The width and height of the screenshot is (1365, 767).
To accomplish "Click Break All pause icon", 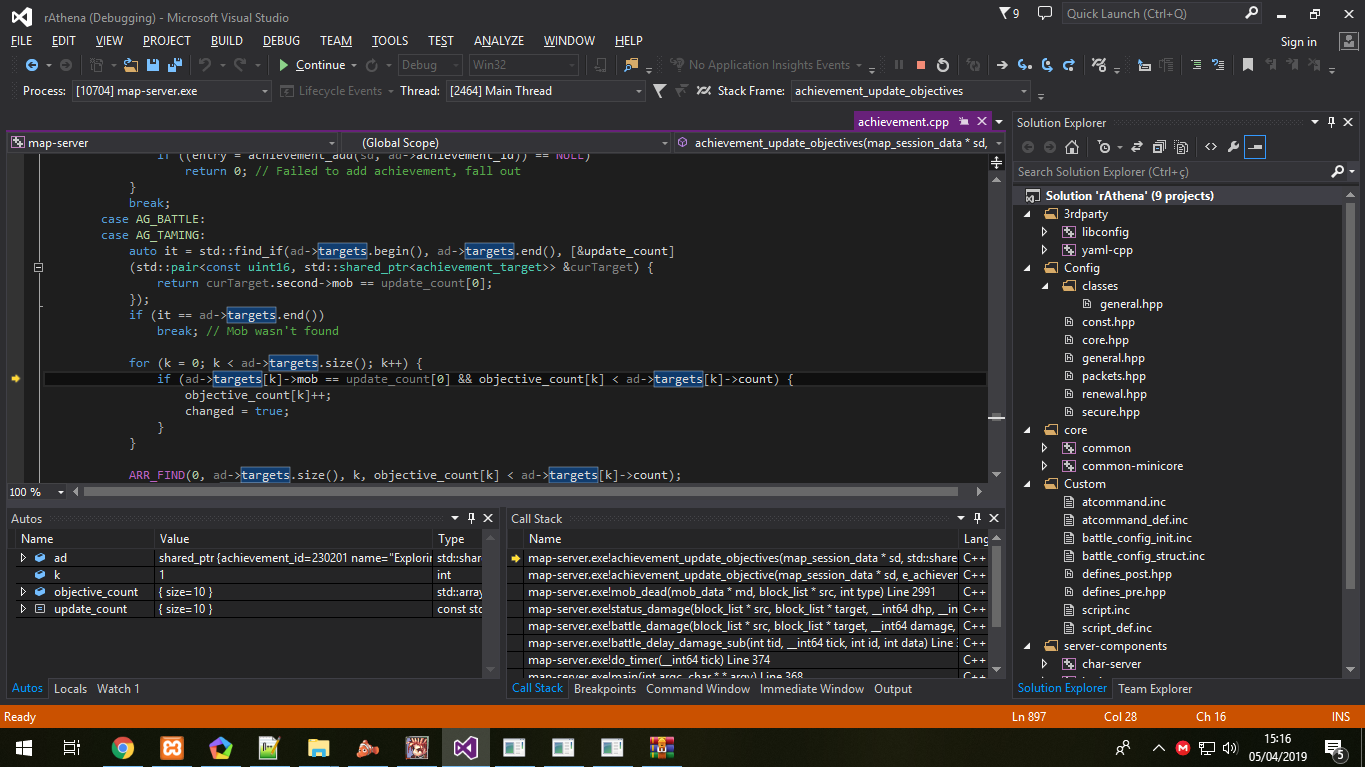I will (x=898, y=64).
